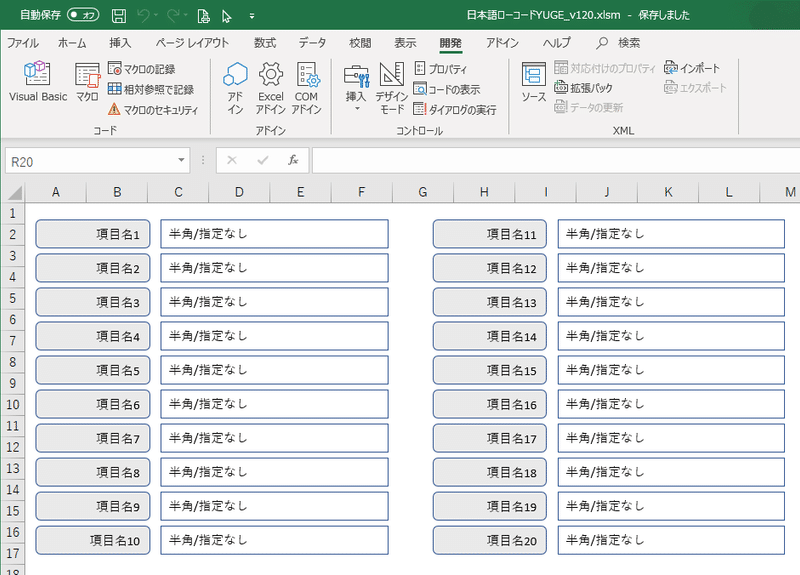Click the 項目名16 button

[490, 404]
